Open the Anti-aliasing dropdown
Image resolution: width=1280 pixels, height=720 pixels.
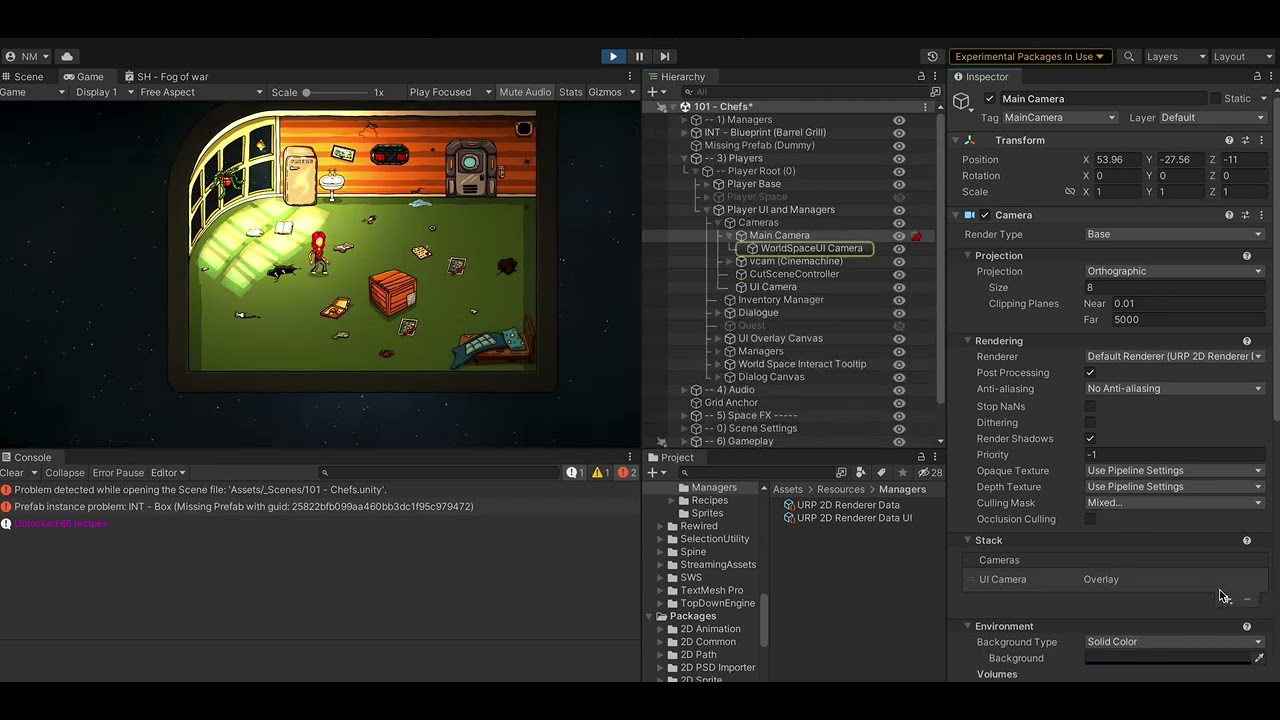pyautogui.click(x=1174, y=389)
